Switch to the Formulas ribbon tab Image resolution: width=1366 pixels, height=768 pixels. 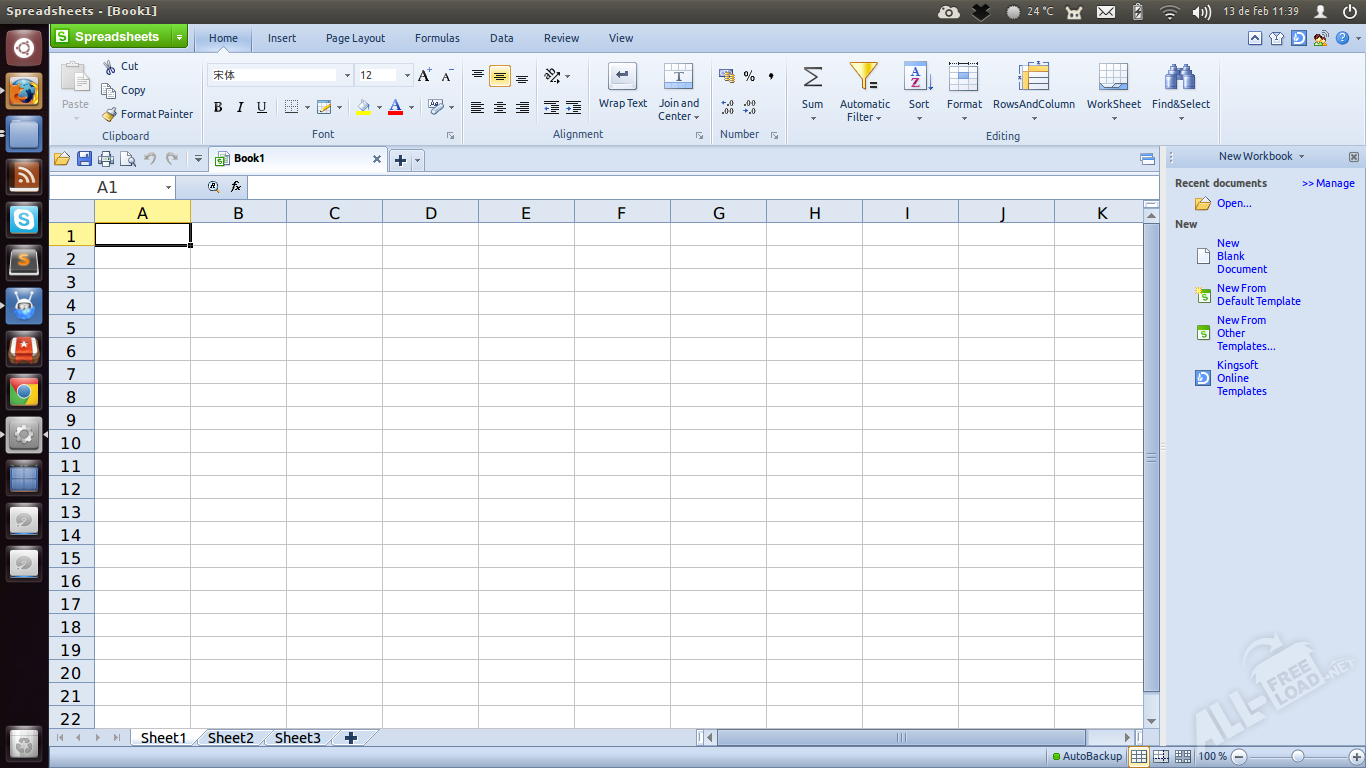(x=437, y=38)
